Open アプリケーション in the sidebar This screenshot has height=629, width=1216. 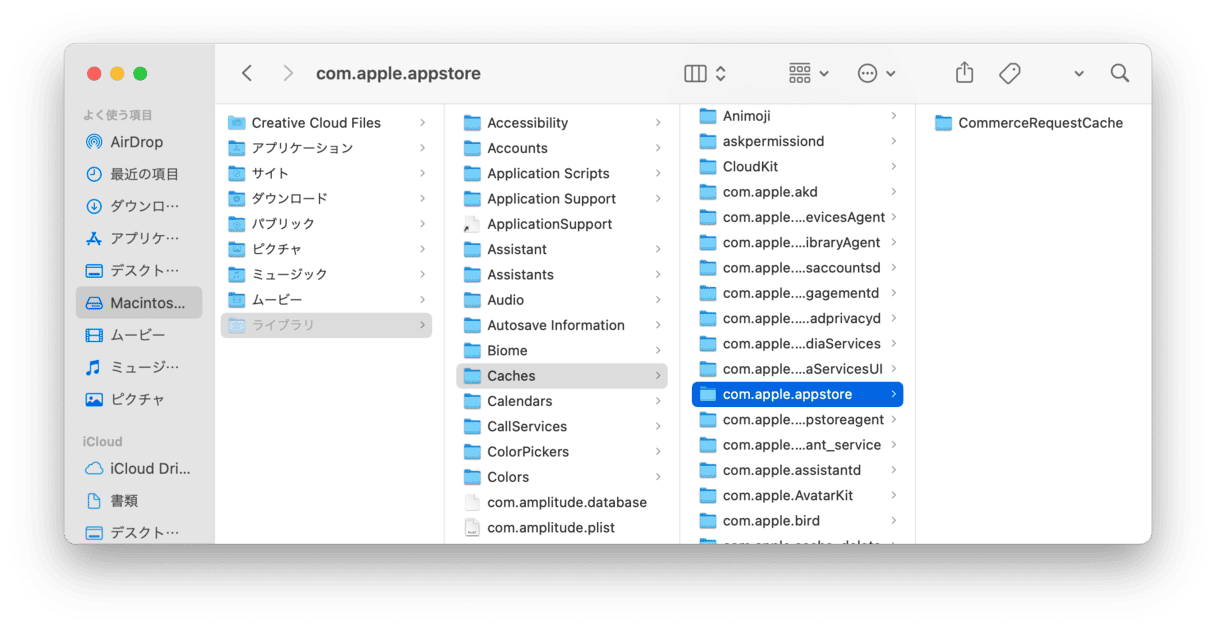pos(139,238)
